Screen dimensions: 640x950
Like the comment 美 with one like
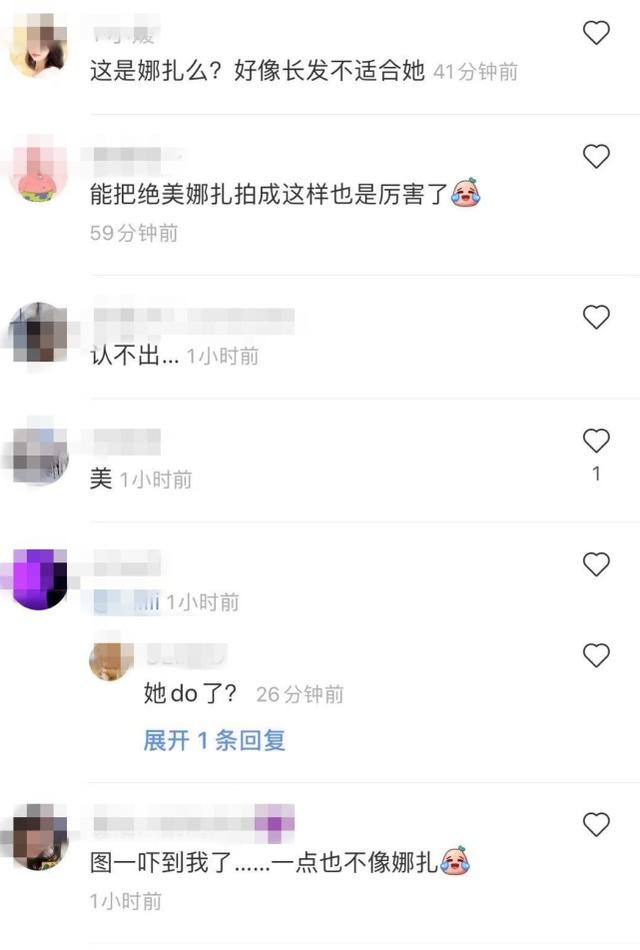click(596, 440)
